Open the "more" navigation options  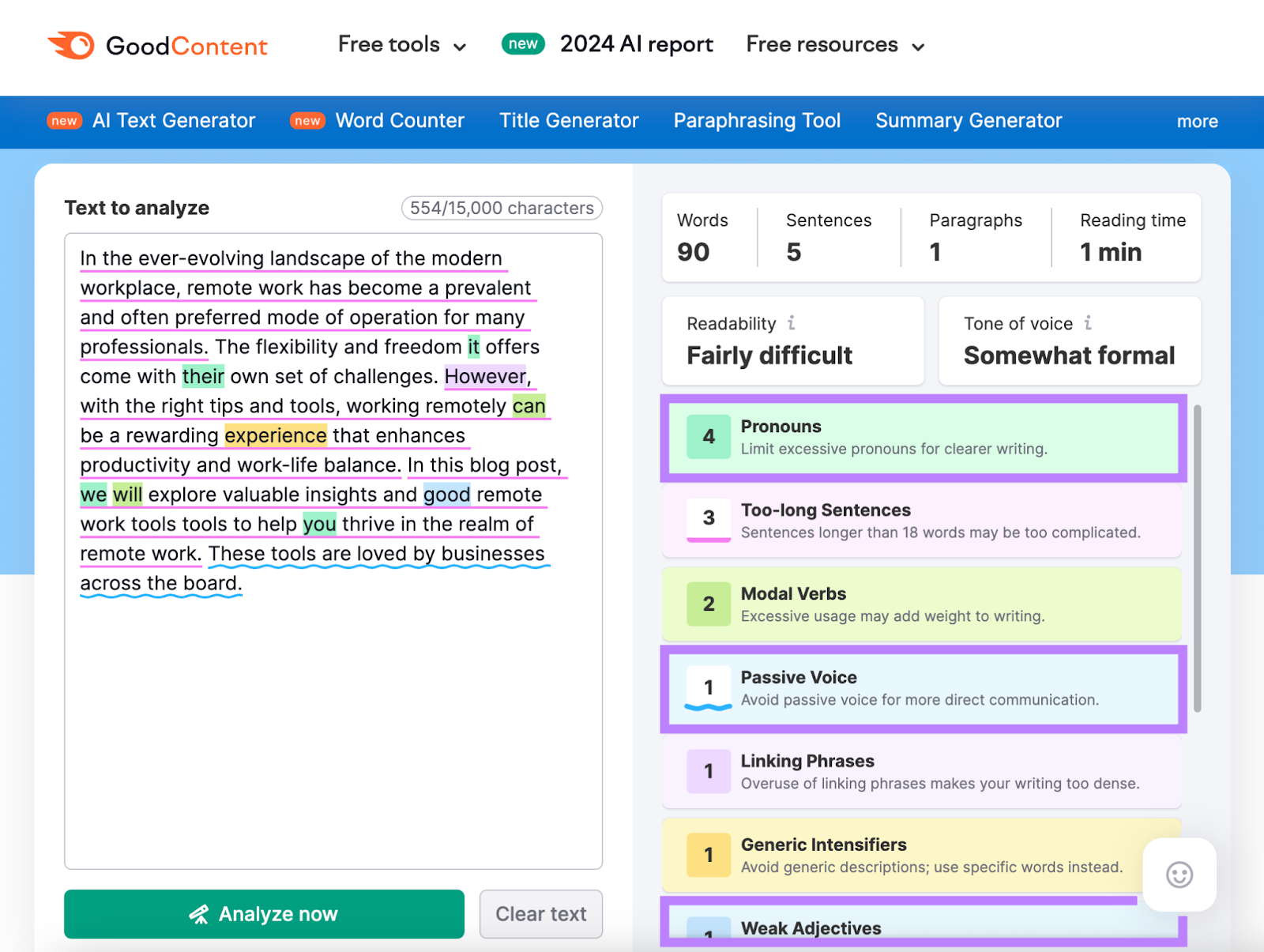point(1197,122)
